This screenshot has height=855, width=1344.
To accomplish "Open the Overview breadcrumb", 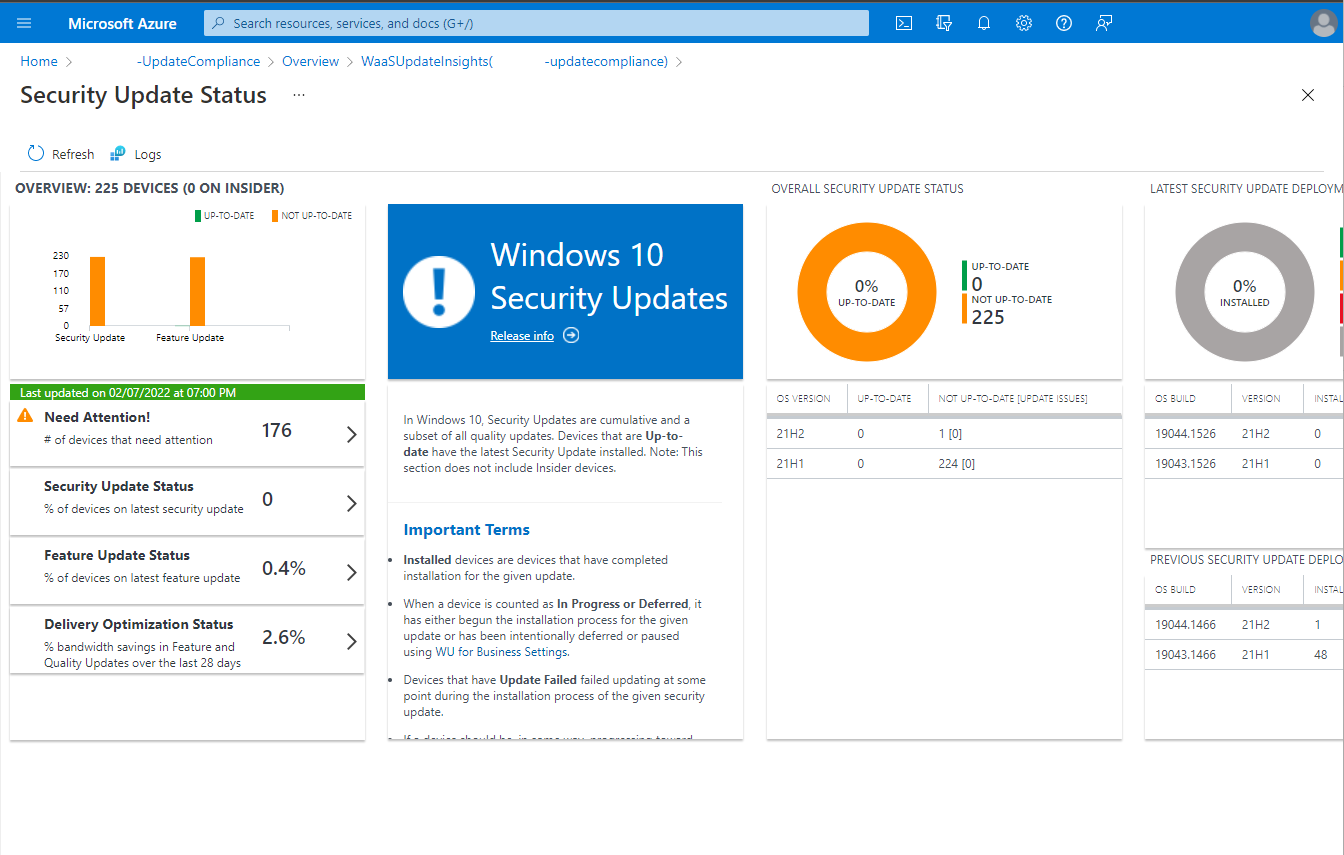I will pos(310,61).
